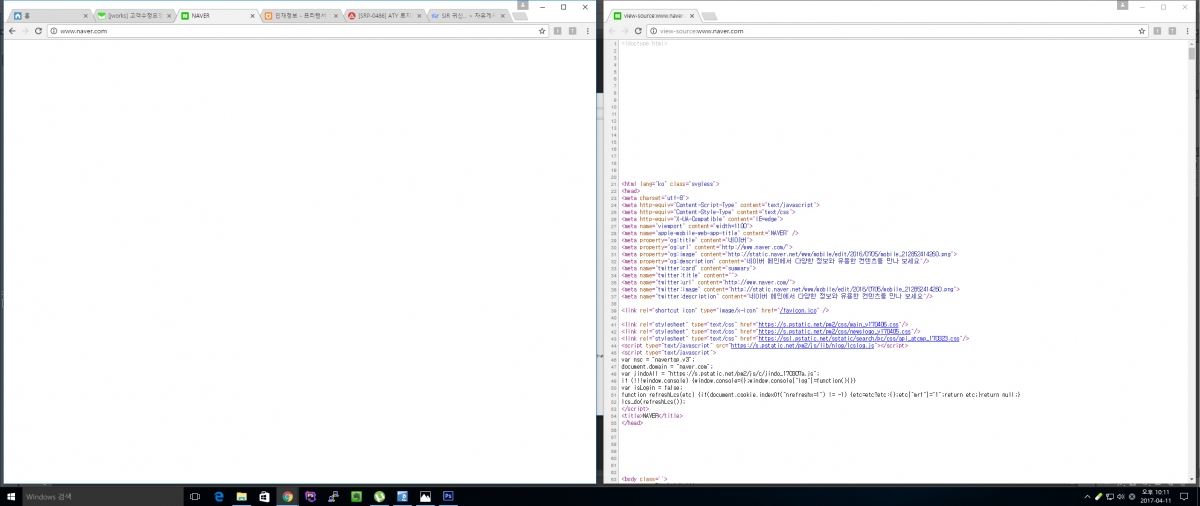Bookmark the view-source page with the star

click(1144, 31)
